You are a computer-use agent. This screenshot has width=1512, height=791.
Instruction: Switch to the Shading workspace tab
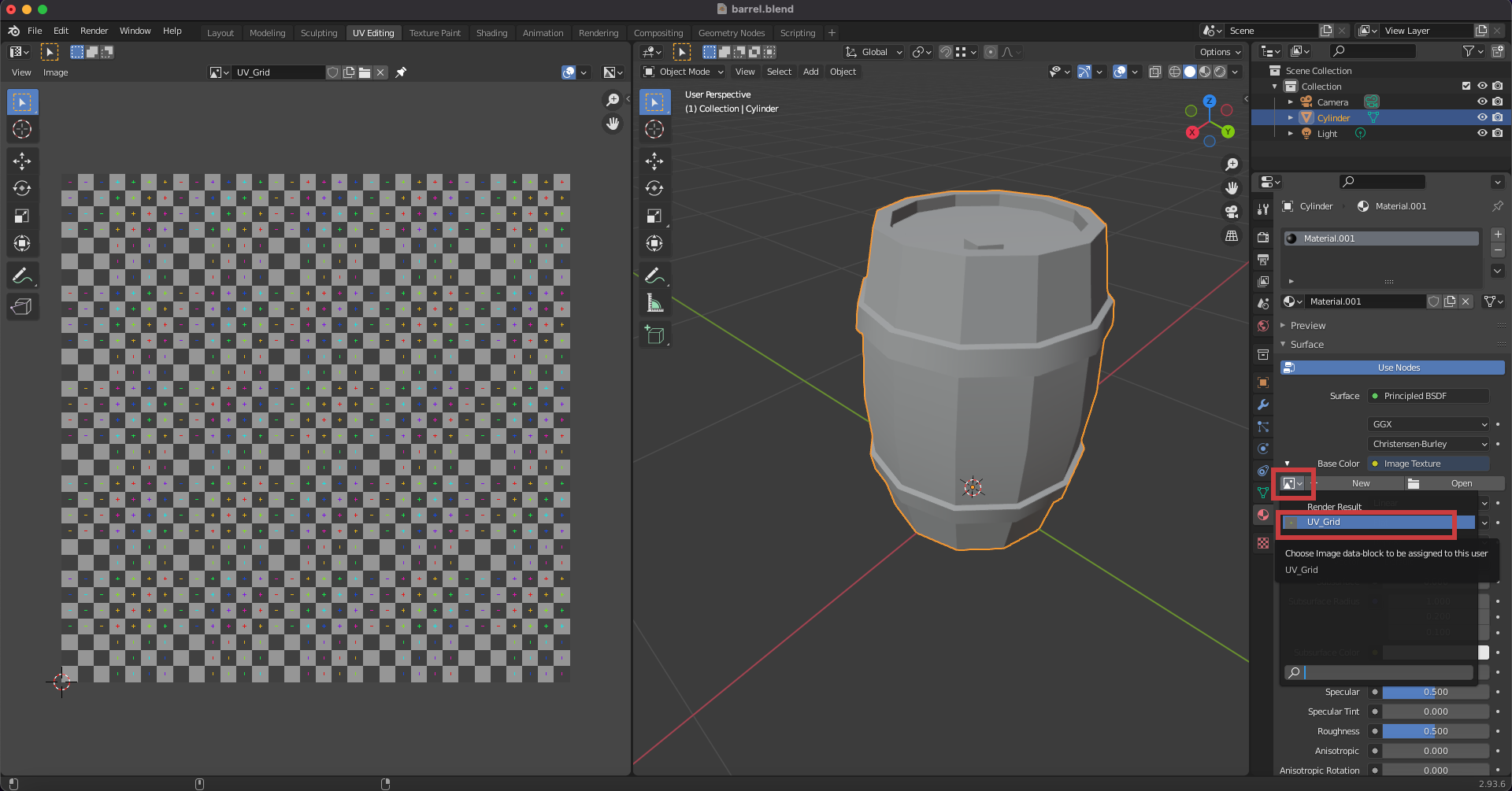491,33
